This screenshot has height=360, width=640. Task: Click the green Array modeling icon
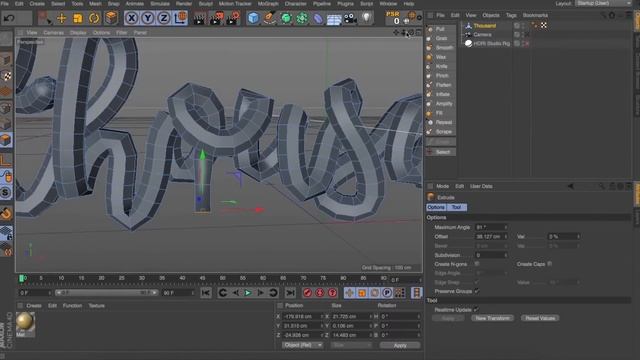(x=302, y=18)
